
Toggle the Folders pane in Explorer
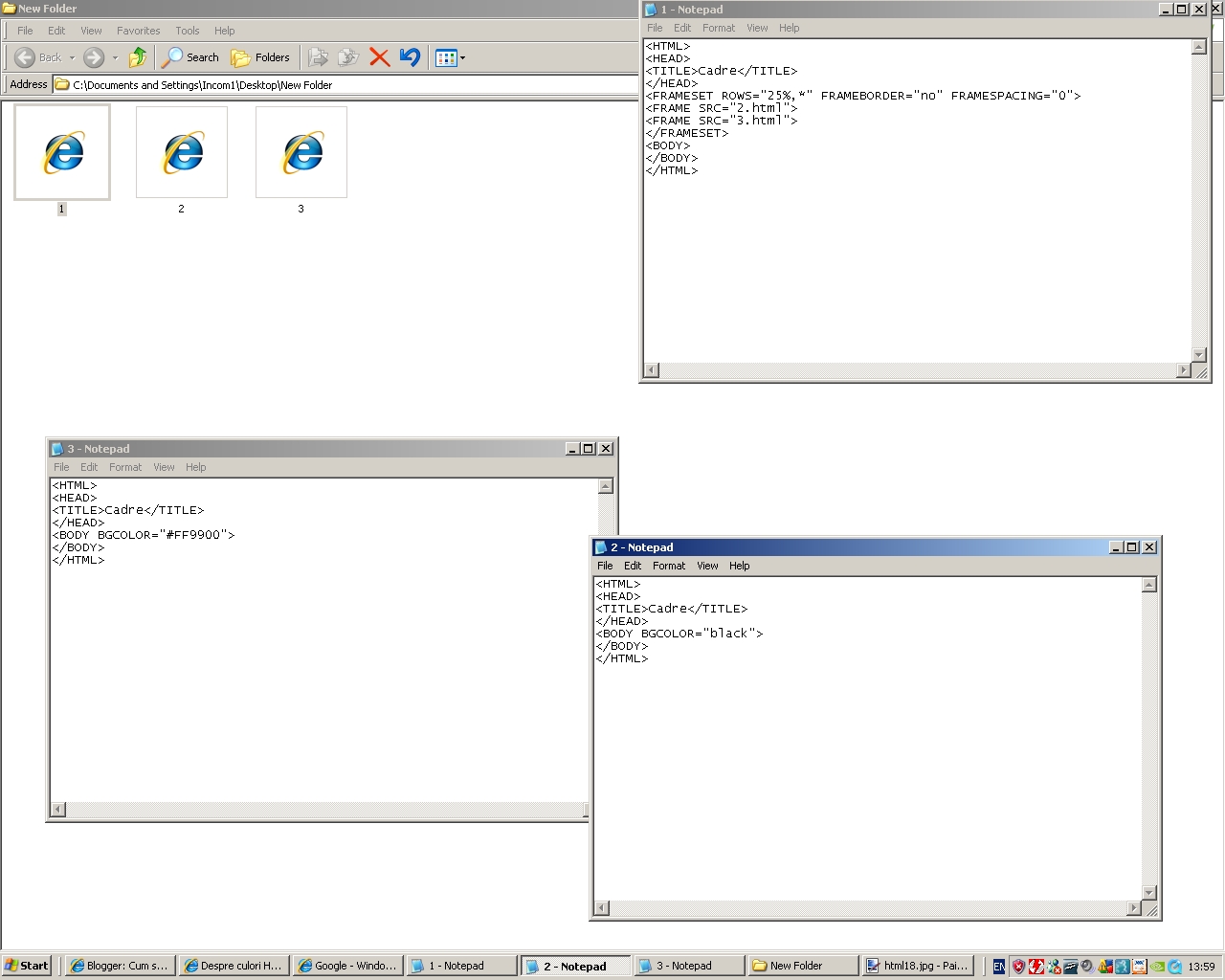(260, 57)
